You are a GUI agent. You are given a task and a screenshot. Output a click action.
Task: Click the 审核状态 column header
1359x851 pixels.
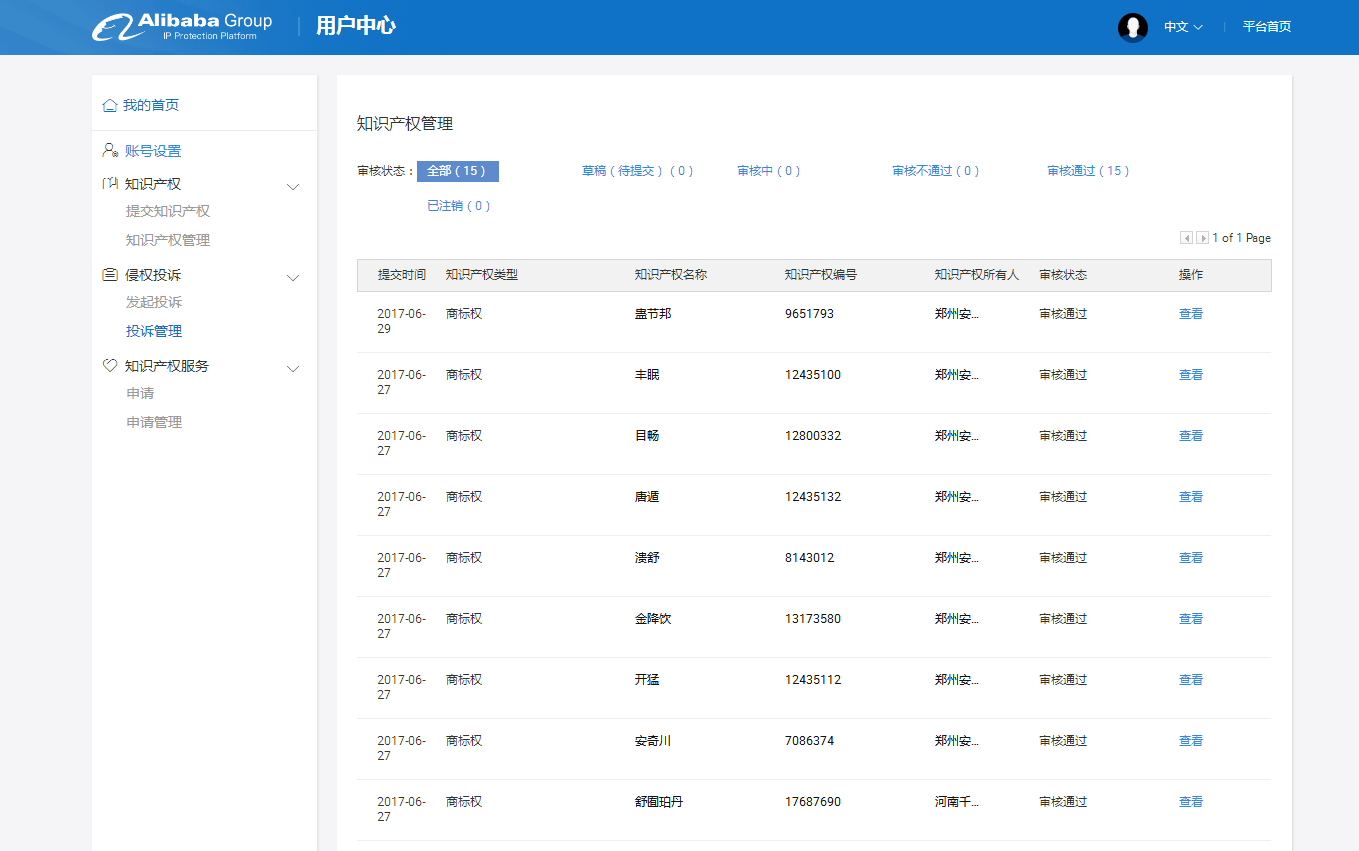(x=1063, y=275)
